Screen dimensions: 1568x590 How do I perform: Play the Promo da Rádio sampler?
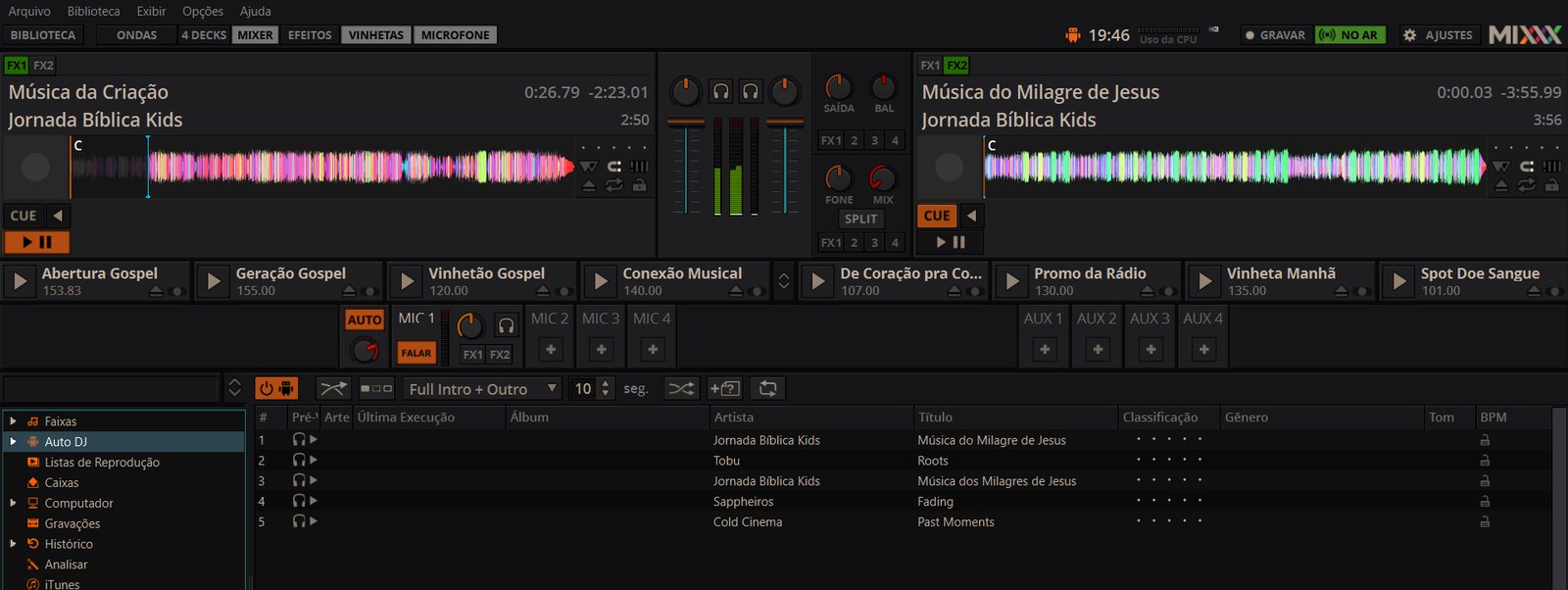(1011, 281)
